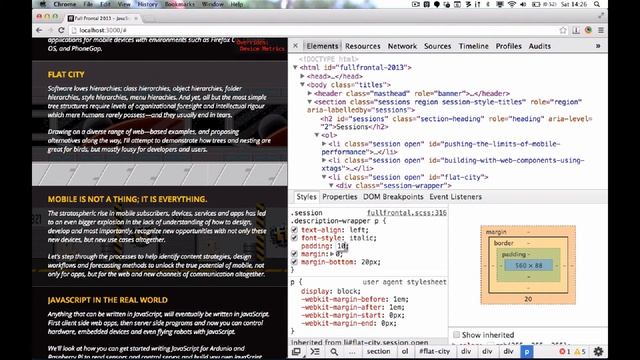Click the 560 × 88 content box in metrics
Viewport: 640px width, 360px height.
click(528, 265)
